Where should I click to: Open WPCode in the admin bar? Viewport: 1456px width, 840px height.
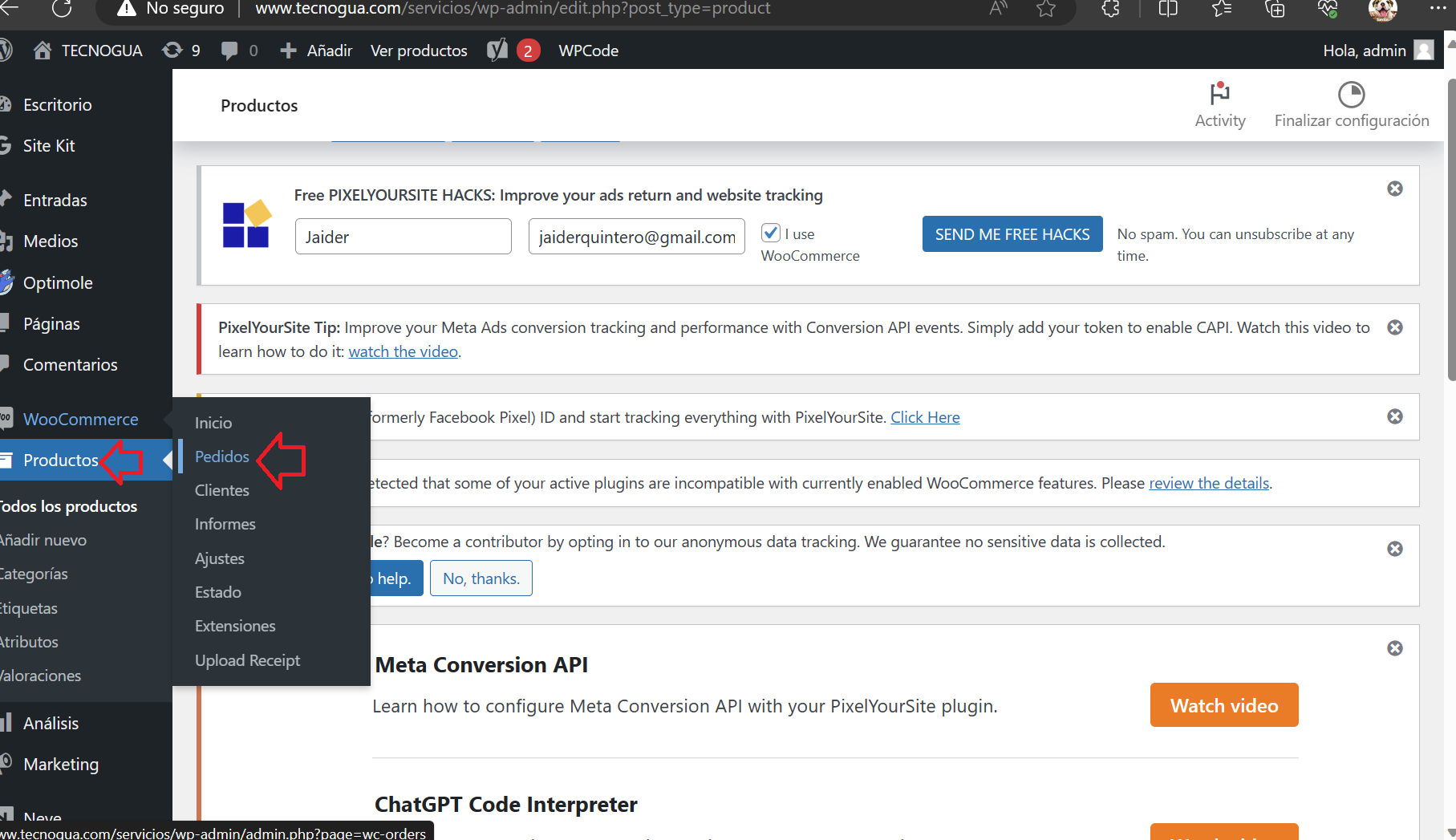coord(589,51)
